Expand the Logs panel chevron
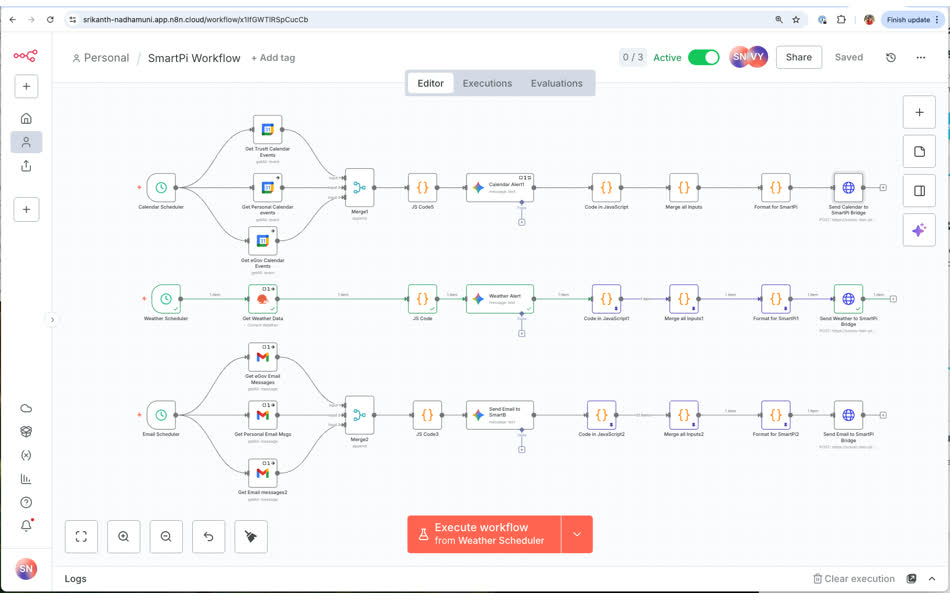Viewport: 950px width, 600px height. pyautogui.click(x=933, y=578)
